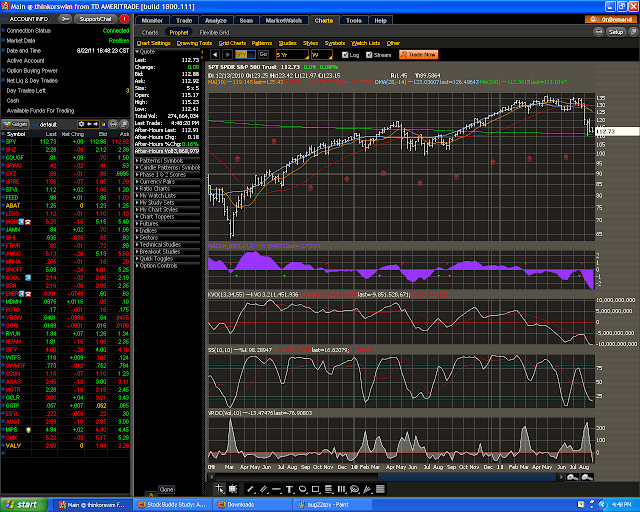Click the Clone button
The width and height of the screenshot is (640, 512).
(x=166, y=489)
